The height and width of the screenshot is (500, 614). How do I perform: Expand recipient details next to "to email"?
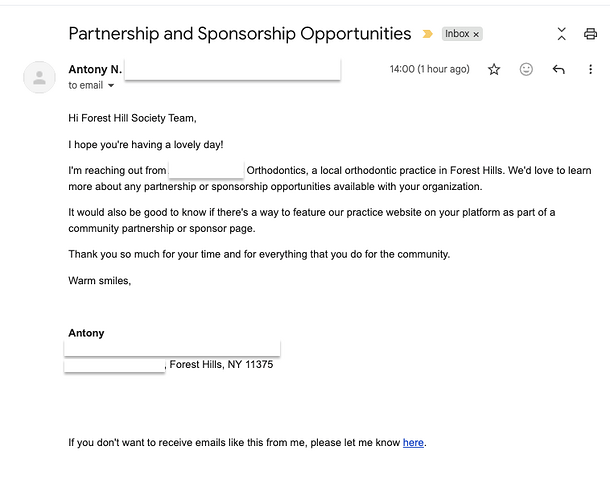pyautogui.click(x=111, y=86)
